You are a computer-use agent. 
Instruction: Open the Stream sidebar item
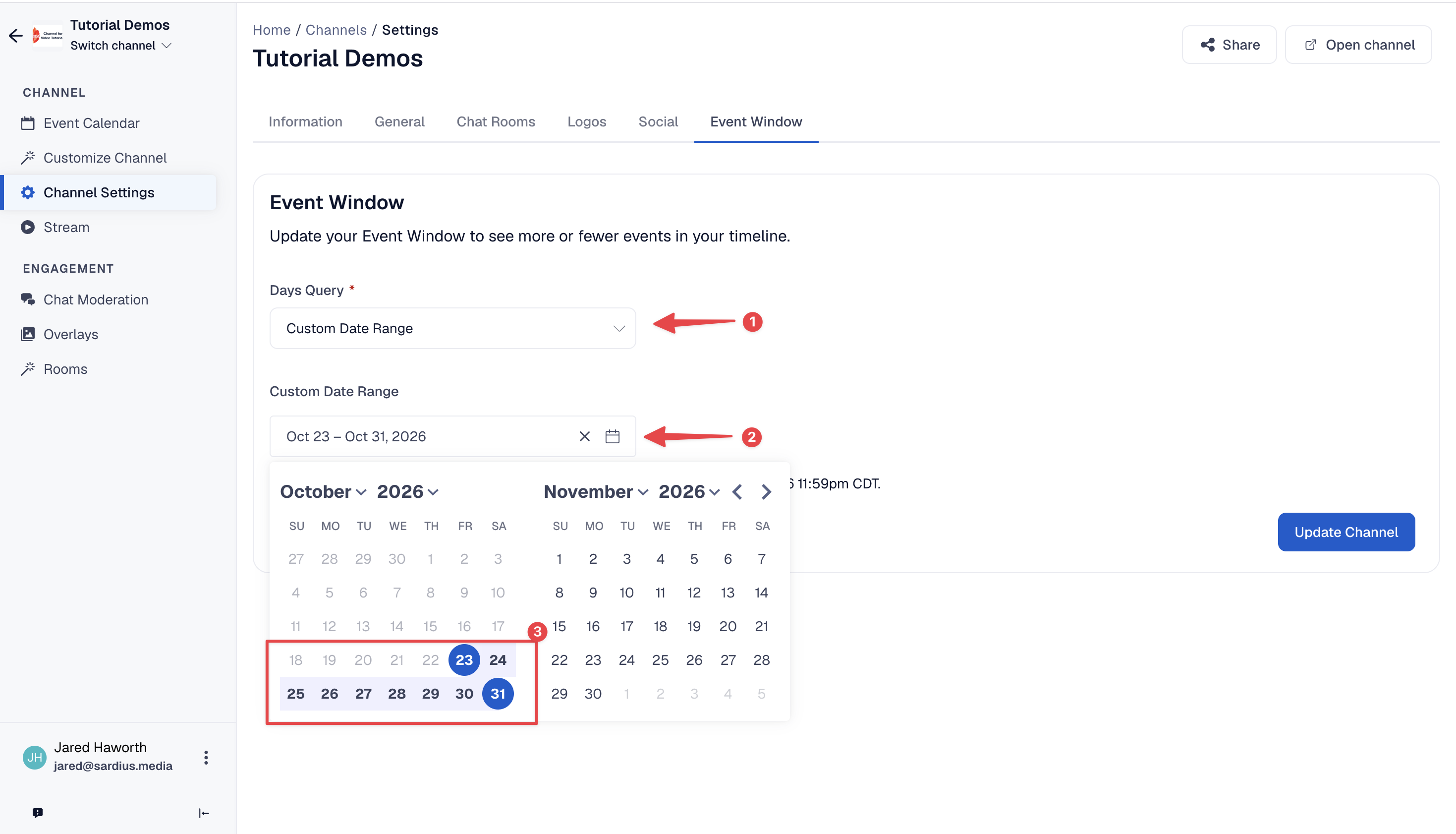pos(55,228)
